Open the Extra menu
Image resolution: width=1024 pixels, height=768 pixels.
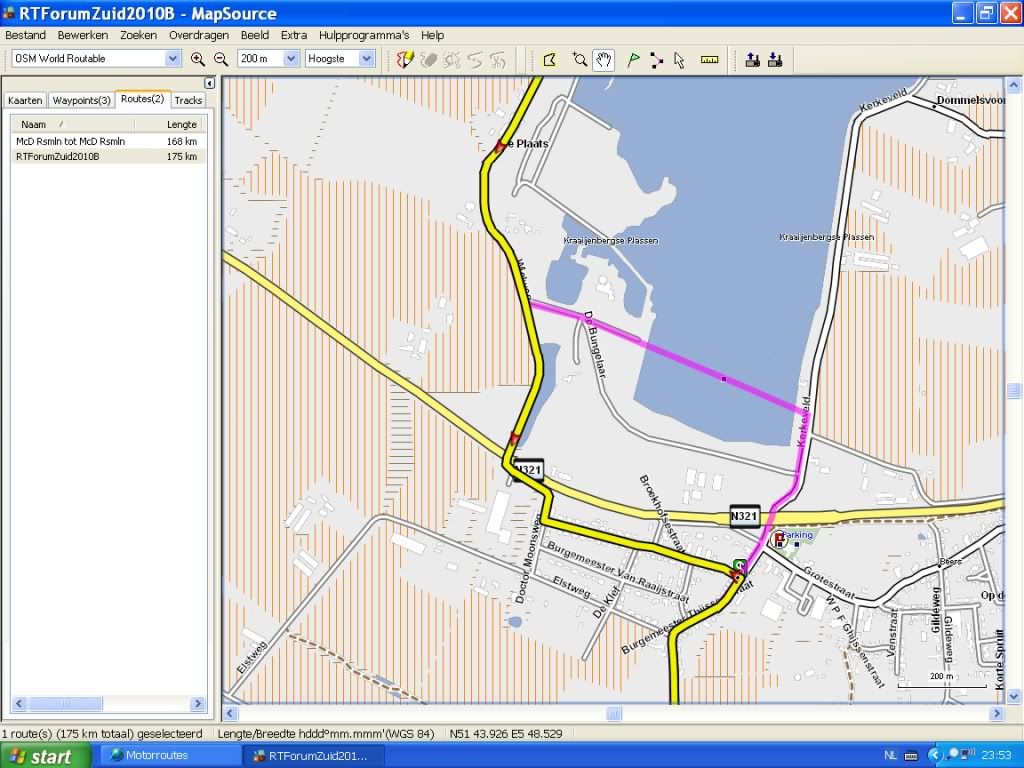[x=294, y=35]
